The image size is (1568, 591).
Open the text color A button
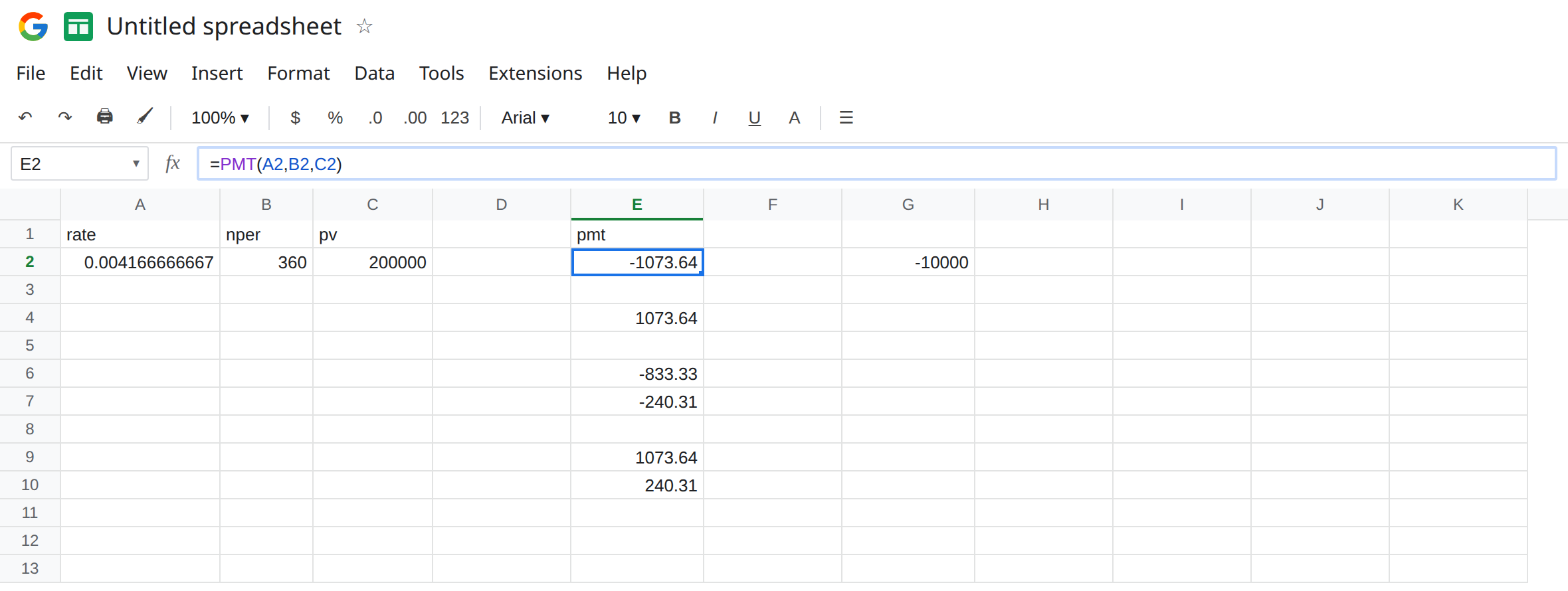click(x=794, y=118)
